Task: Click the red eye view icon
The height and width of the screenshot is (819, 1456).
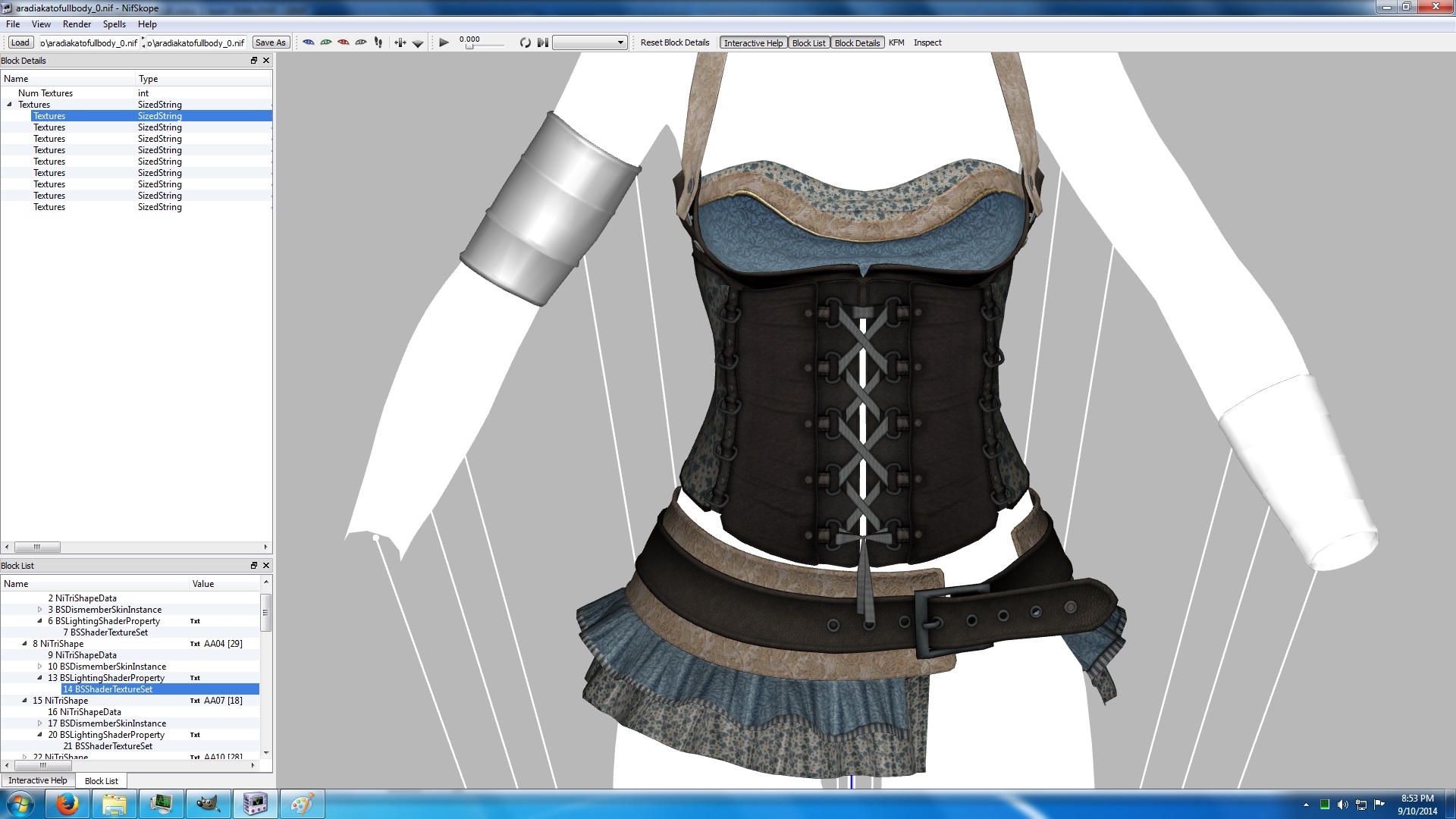Action: pyautogui.click(x=344, y=42)
